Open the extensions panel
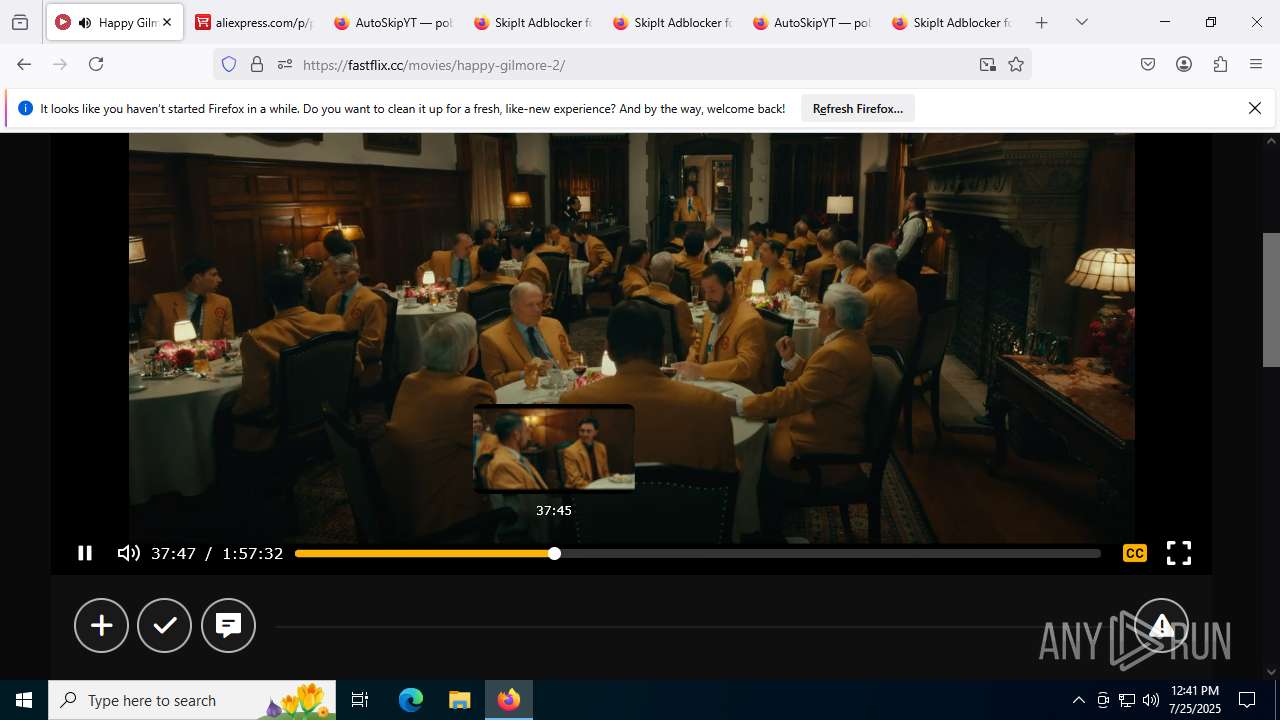Screen dimensions: 1280x720 pyautogui.click(x=1220, y=64)
